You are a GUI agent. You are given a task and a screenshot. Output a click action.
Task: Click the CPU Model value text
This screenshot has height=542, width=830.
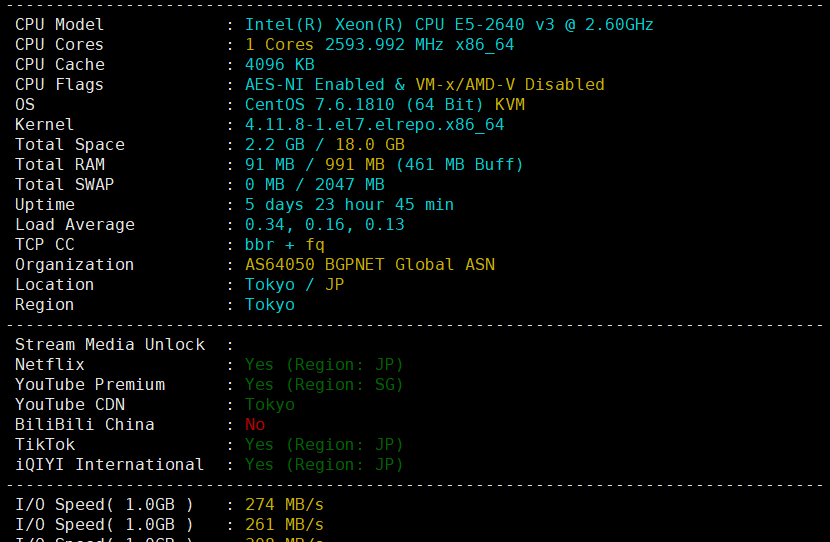tap(449, 25)
